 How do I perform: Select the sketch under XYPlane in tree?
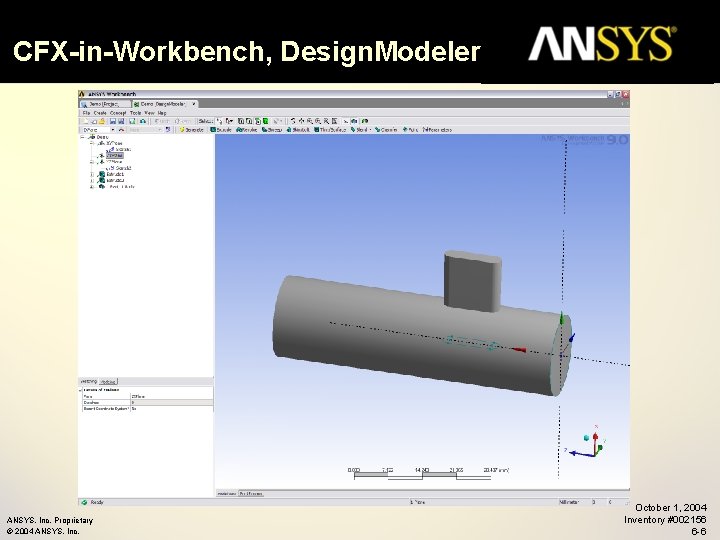pyautogui.click(x=123, y=149)
